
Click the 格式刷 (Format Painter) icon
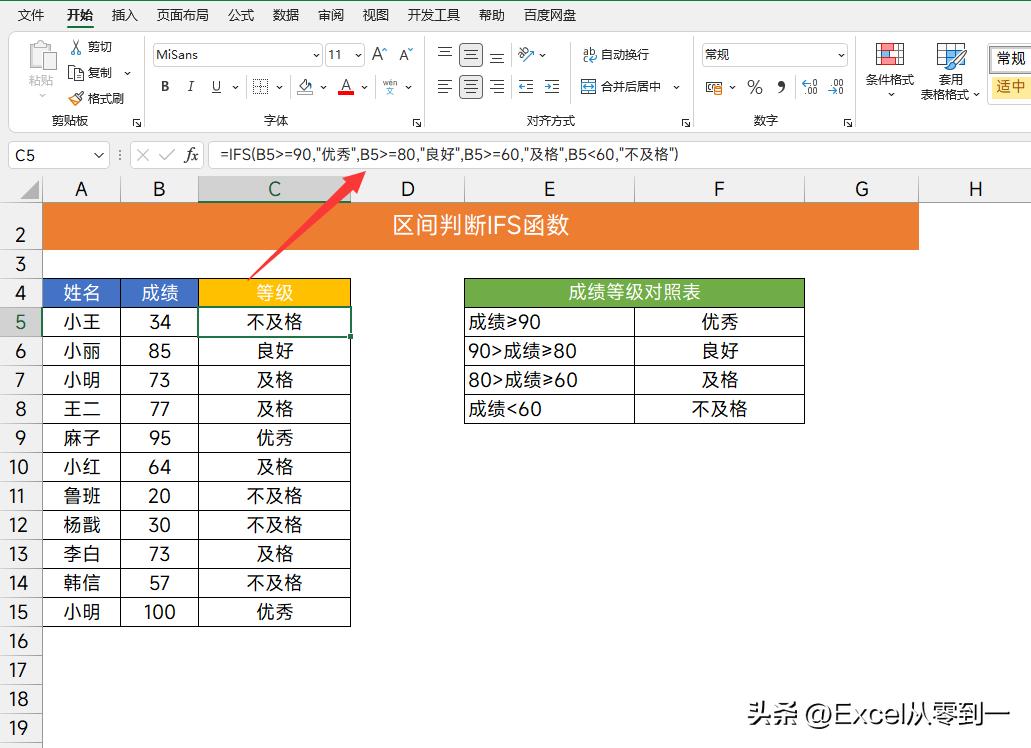point(96,97)
